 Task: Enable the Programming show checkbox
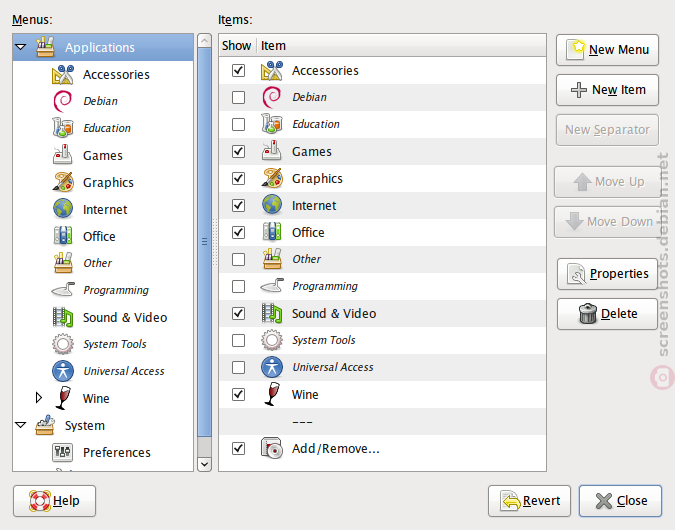point(238,286)
